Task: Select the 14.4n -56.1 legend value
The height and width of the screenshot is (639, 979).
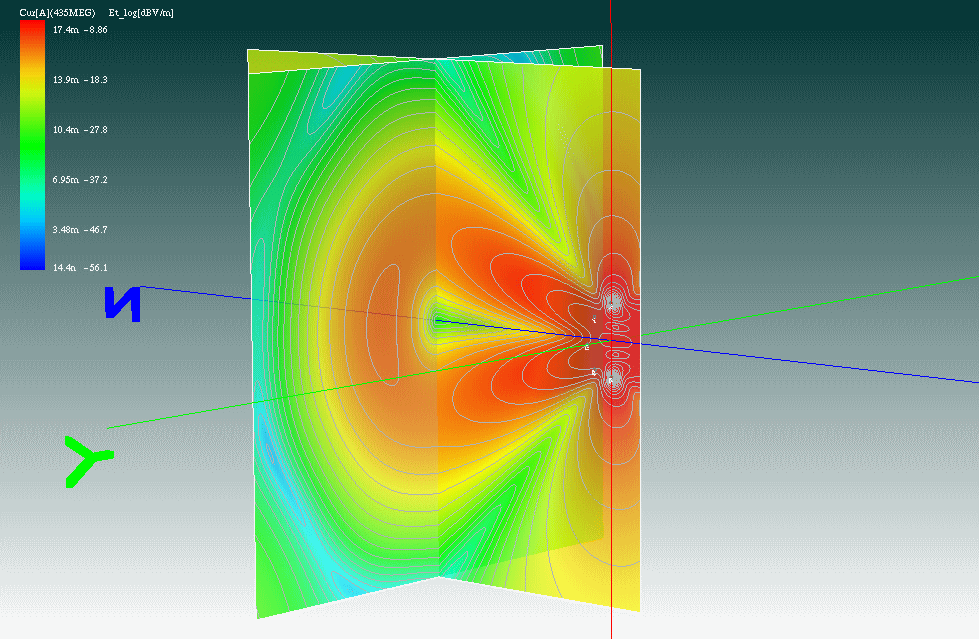Action: (80, 268)
